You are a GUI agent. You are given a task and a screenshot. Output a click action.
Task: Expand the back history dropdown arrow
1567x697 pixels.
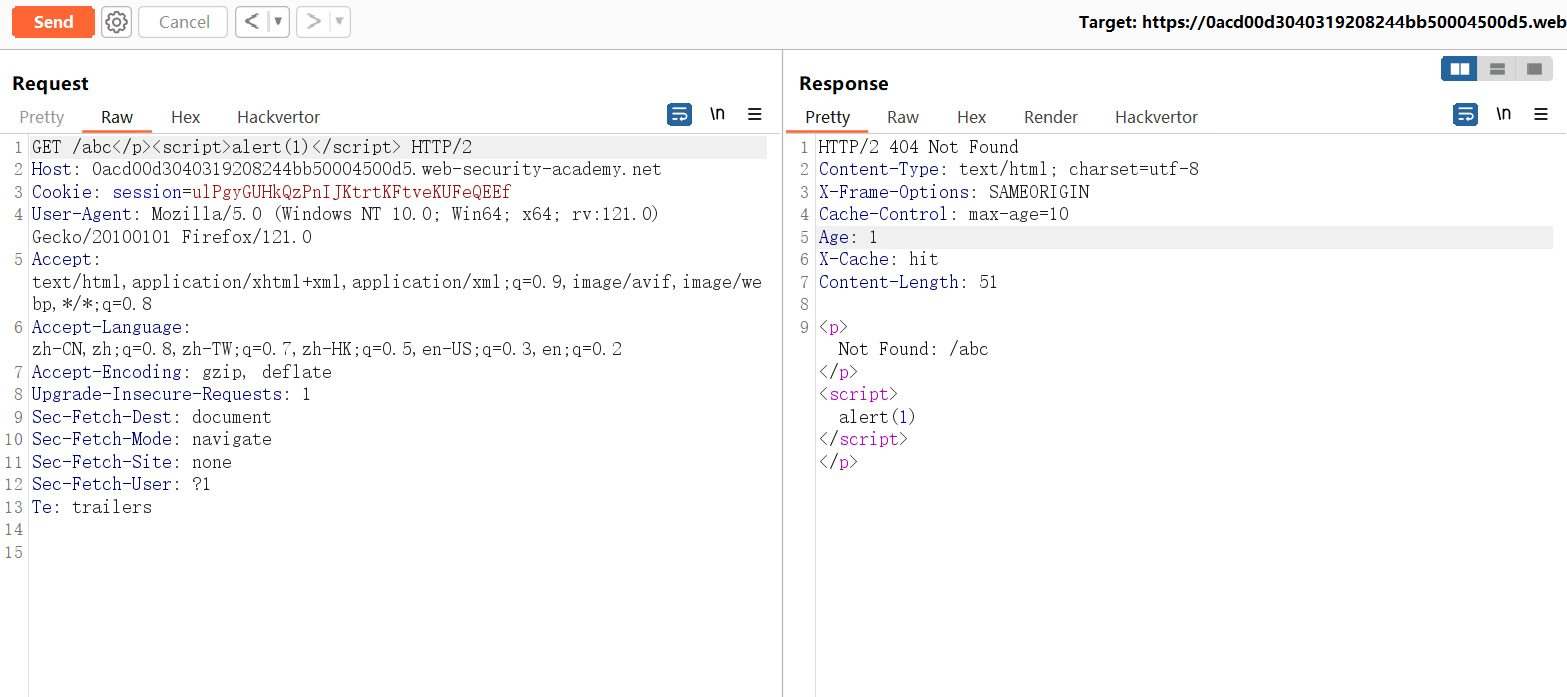[x=278, y=22]
